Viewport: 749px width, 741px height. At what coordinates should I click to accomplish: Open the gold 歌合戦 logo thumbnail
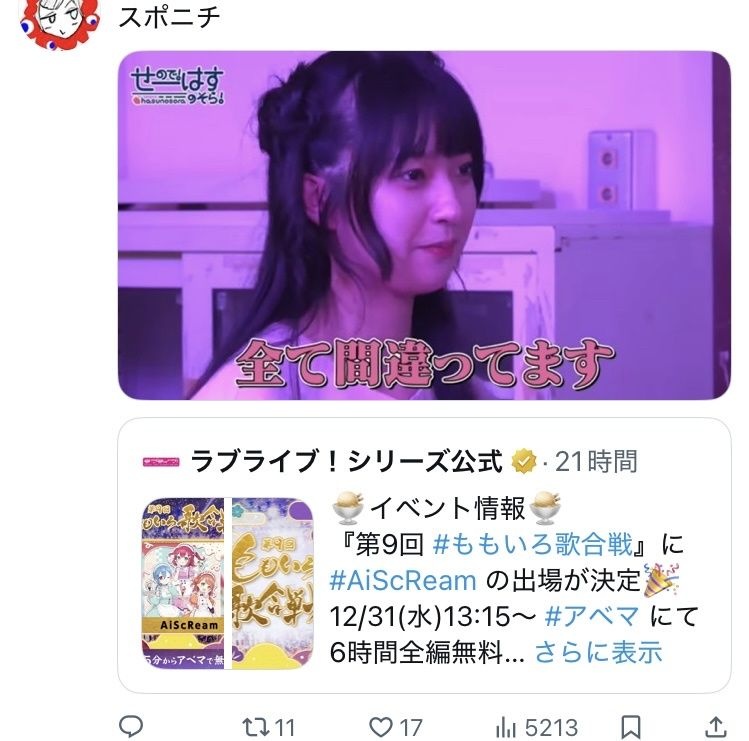(x=273, y=583)
